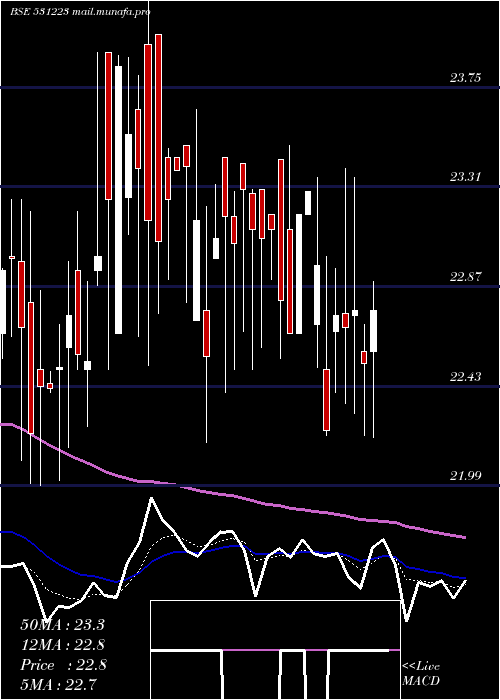The width and height of the screenshot is (500, 700).
Task: Click the 12MA : 22.8 indicator value
Action: coord(62,645)
